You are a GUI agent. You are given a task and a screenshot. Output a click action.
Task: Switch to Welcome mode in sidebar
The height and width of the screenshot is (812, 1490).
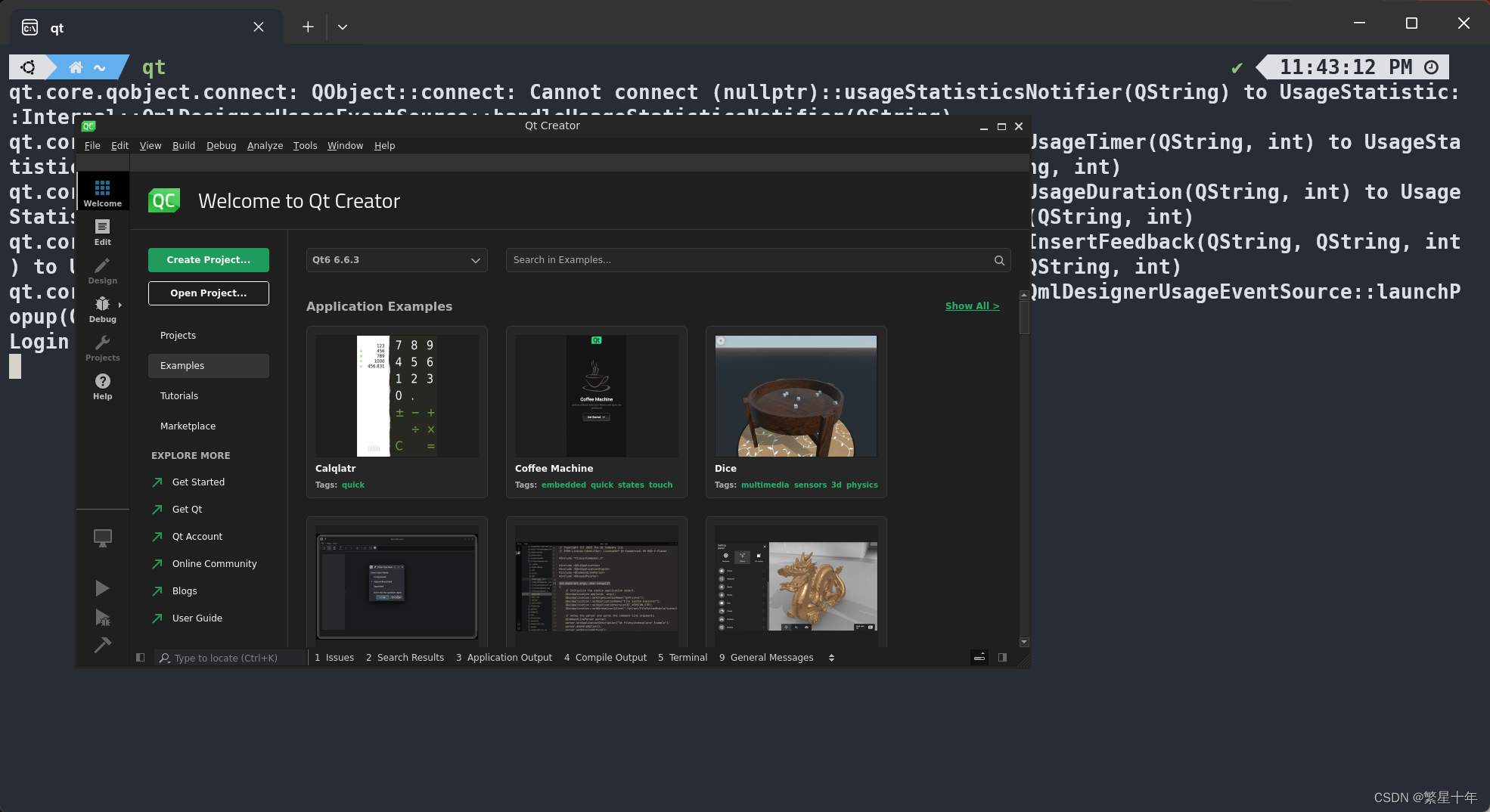(x=103, y=192)
